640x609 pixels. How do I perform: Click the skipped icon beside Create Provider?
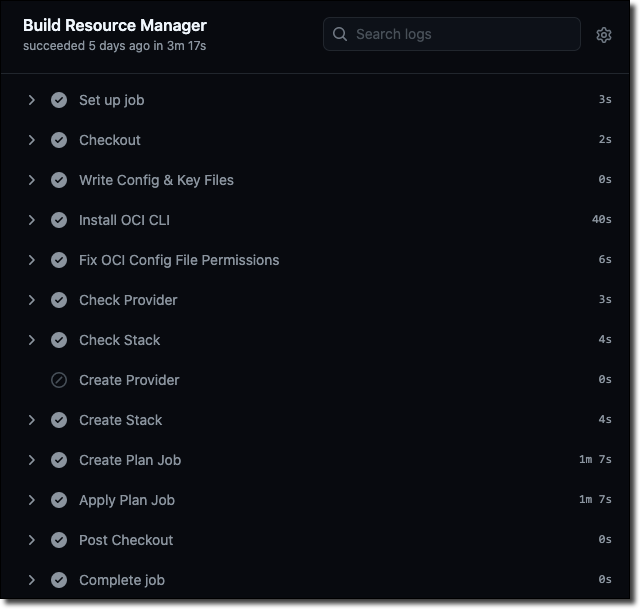[x=59, y=380]
